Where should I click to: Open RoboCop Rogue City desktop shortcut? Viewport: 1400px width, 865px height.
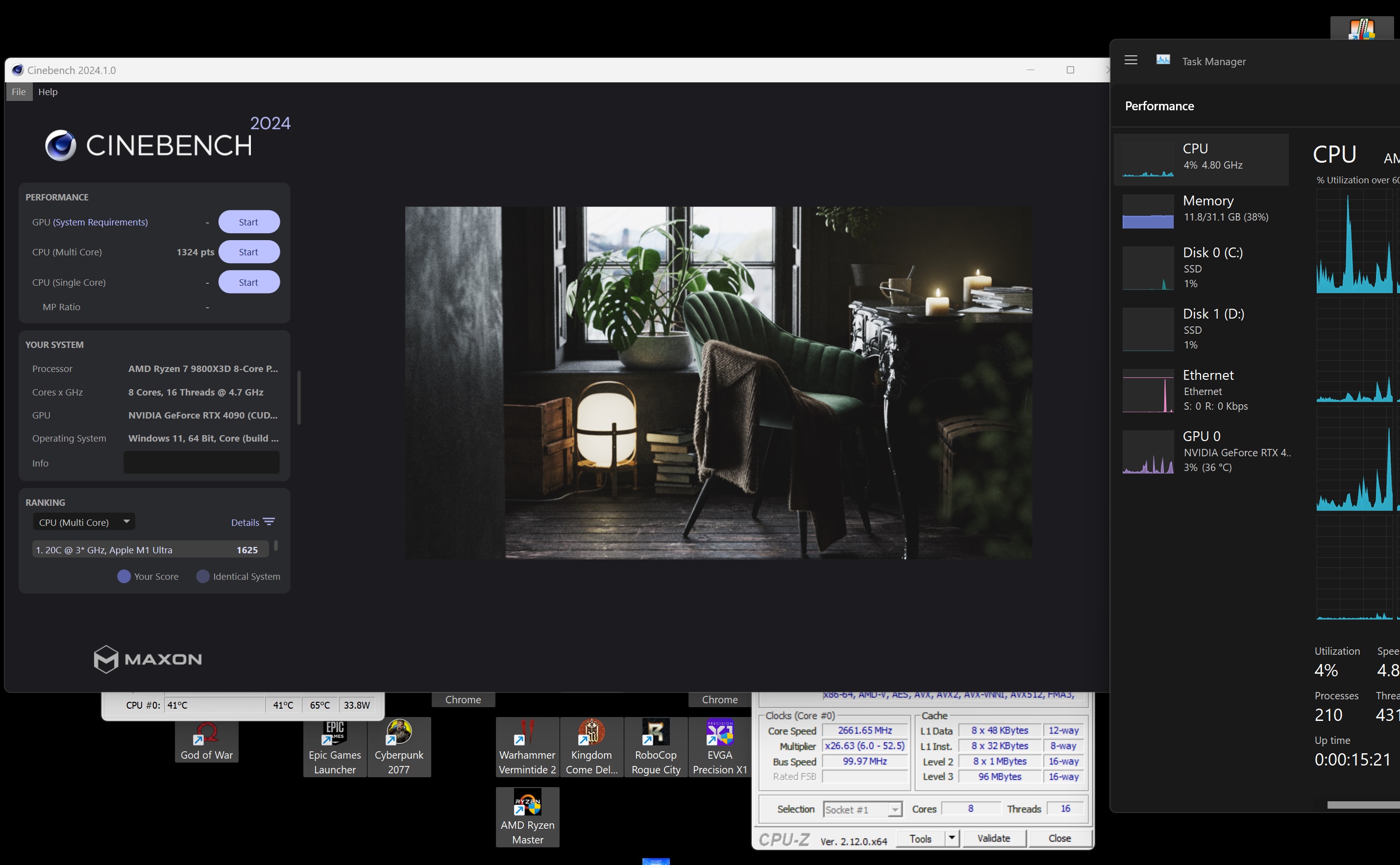(x=655, y=748)
